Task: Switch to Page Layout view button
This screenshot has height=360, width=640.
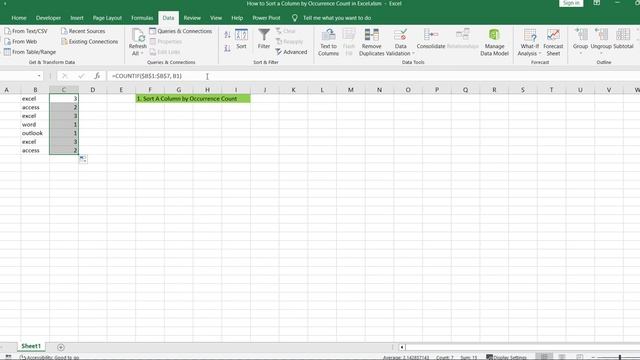Action: click(562, 357)
